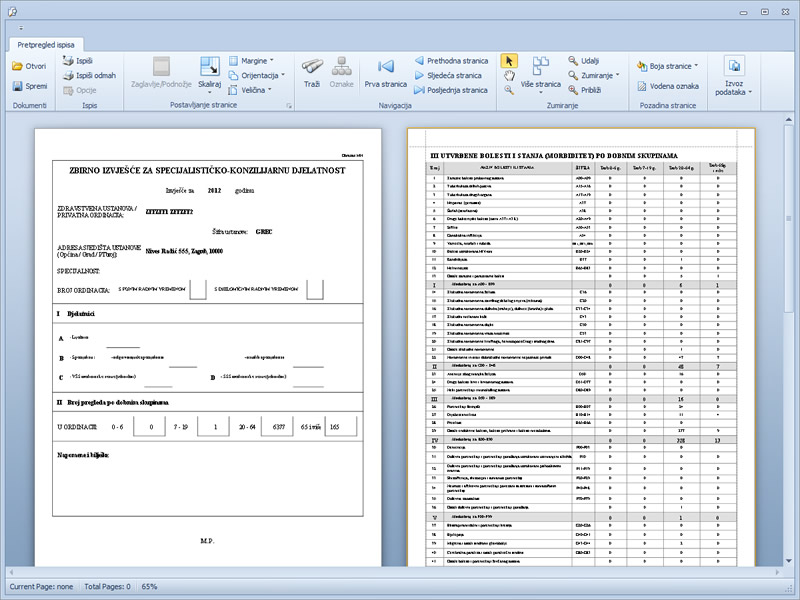Expand the Zumiranje dropdown arrow

[x=617, y=75]
